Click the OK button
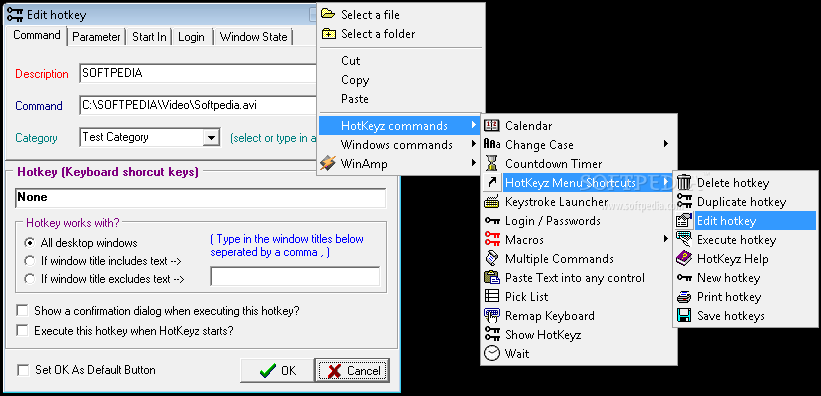This screenshot has width=821, height=396. coord(277,370)
